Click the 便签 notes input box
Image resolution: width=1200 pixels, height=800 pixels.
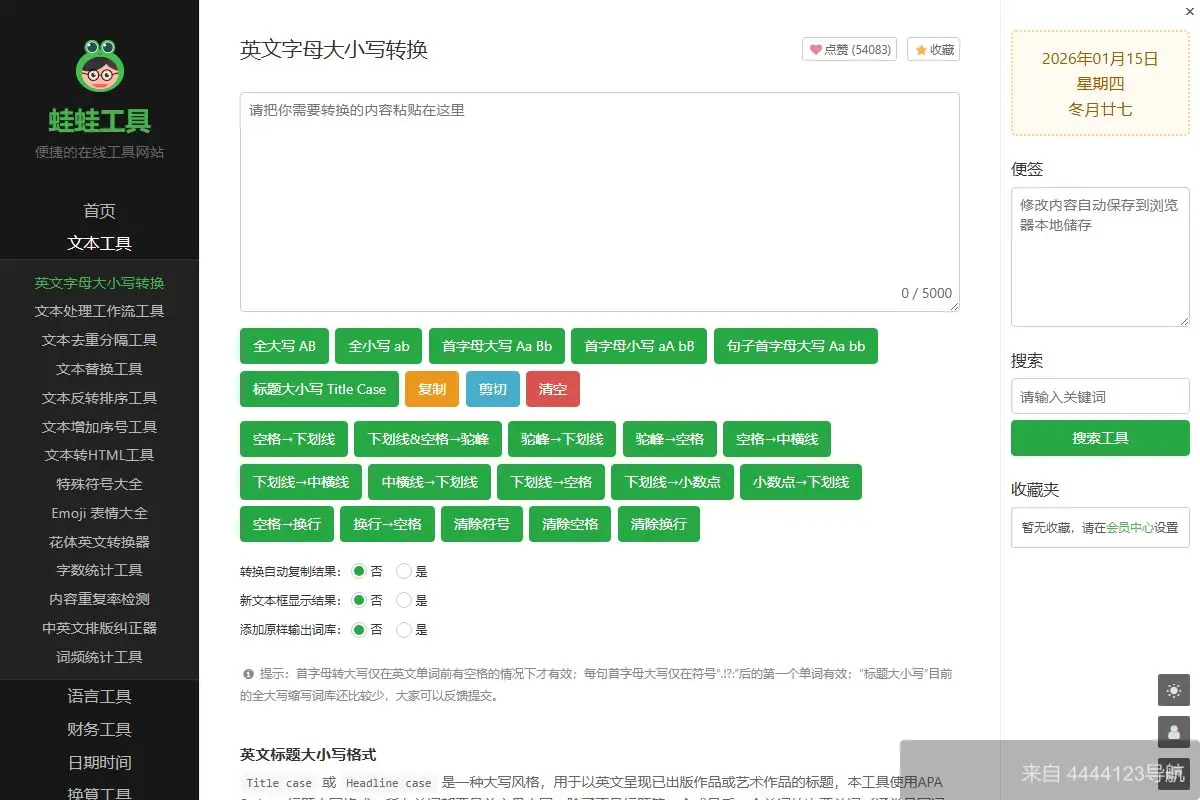tap(1100, 258)
